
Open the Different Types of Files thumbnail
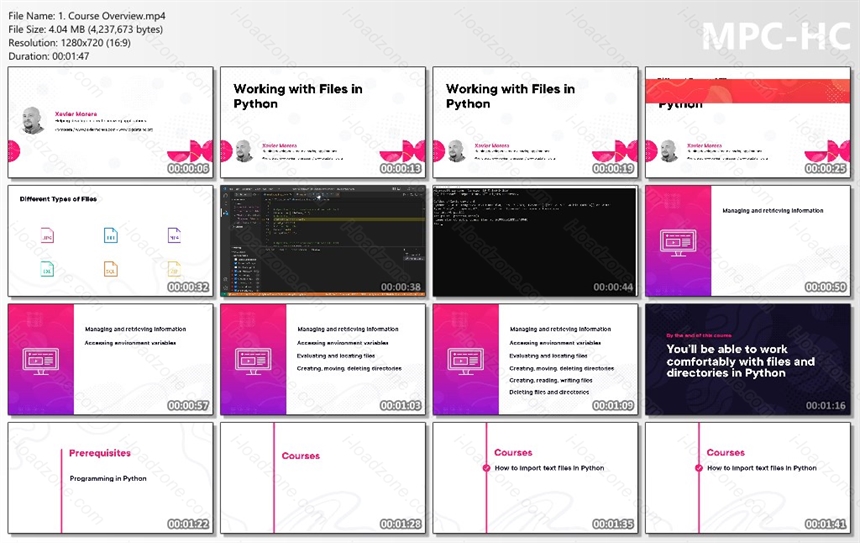(x=110, y=241)
